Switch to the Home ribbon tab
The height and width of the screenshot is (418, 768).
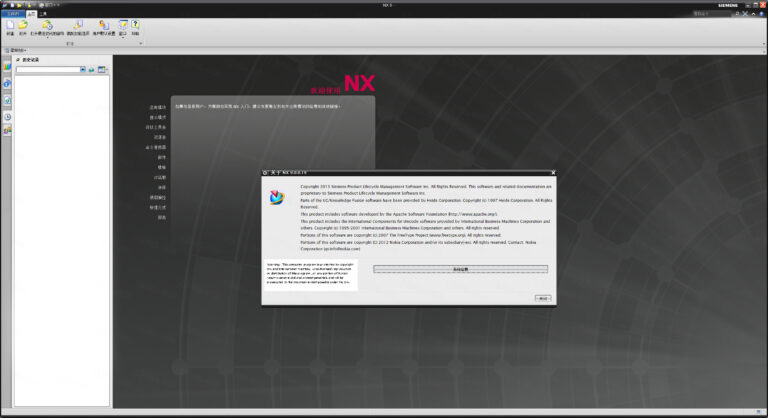(31, 14)
